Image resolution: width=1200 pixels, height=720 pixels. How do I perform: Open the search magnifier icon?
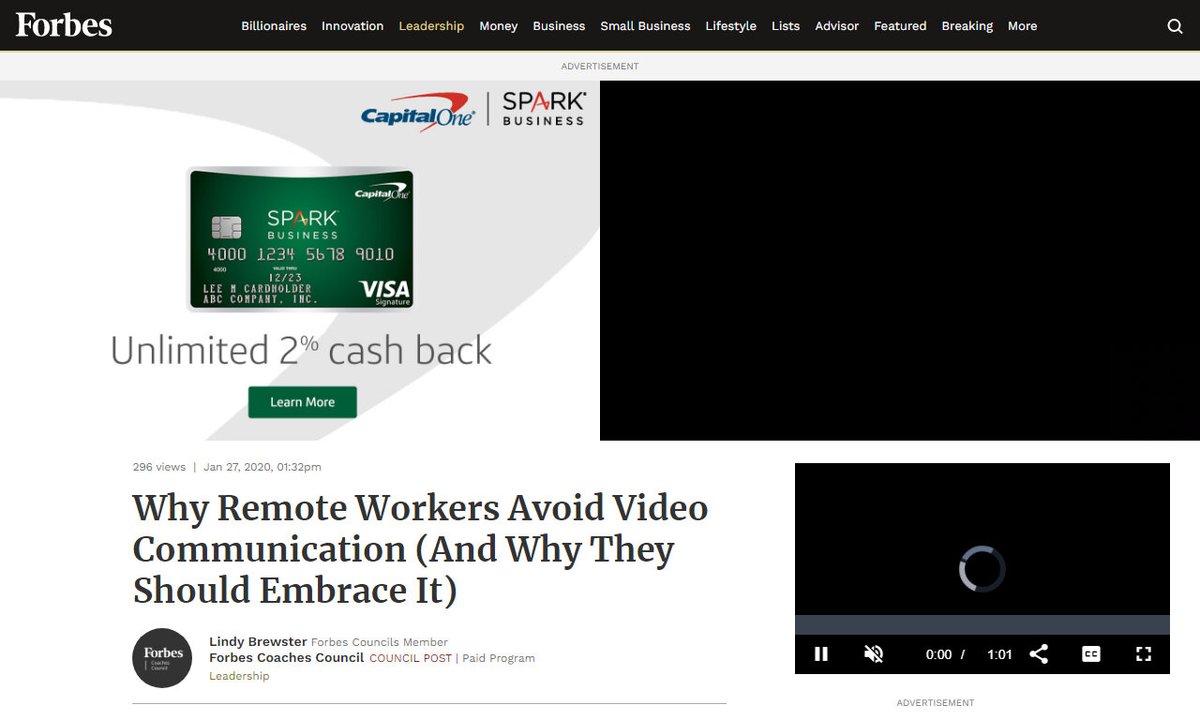point(1175,26)
